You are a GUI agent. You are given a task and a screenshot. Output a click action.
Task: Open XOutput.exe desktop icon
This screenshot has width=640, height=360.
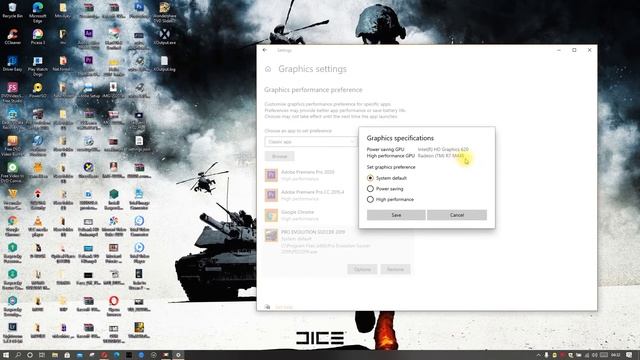164,37
